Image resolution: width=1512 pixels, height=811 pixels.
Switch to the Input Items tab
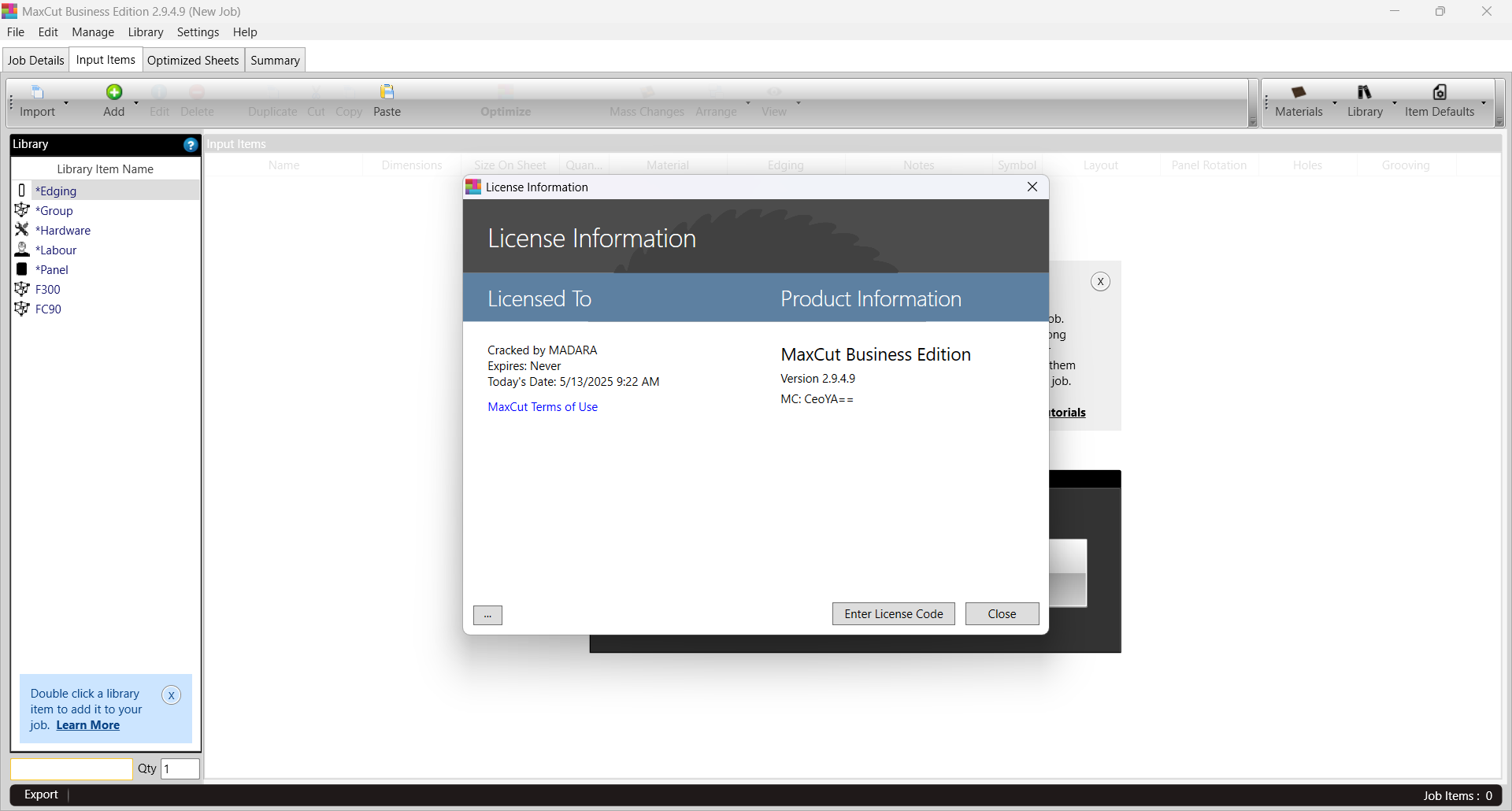106,60
